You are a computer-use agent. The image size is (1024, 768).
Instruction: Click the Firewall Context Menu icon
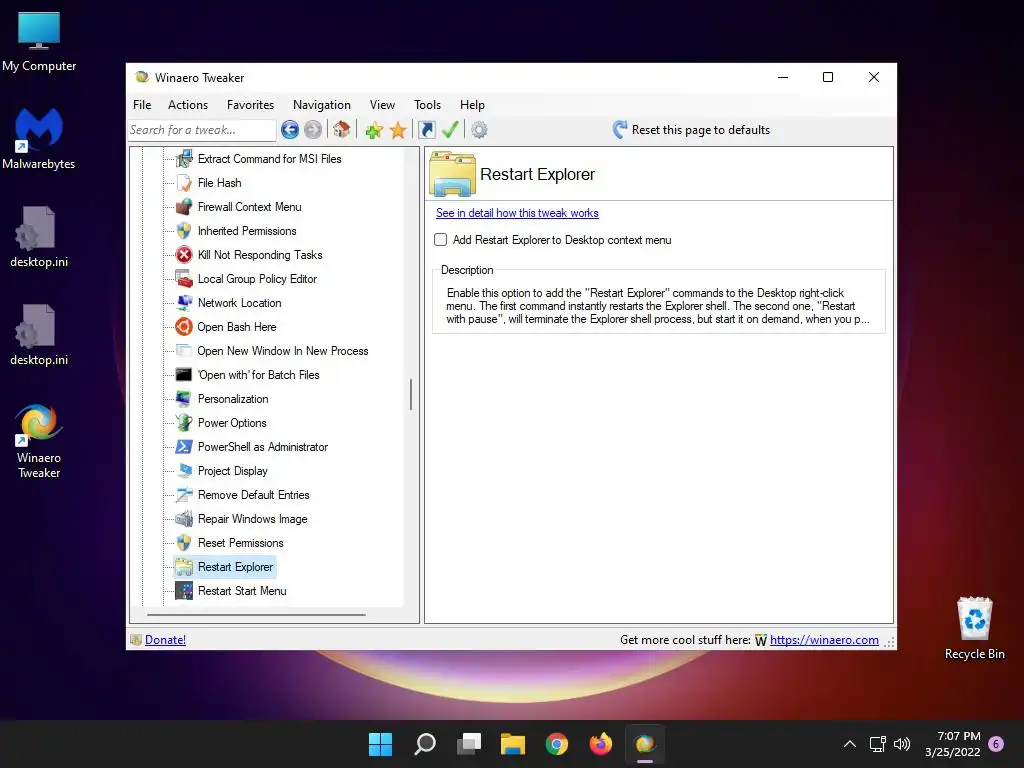coord(185,207)
